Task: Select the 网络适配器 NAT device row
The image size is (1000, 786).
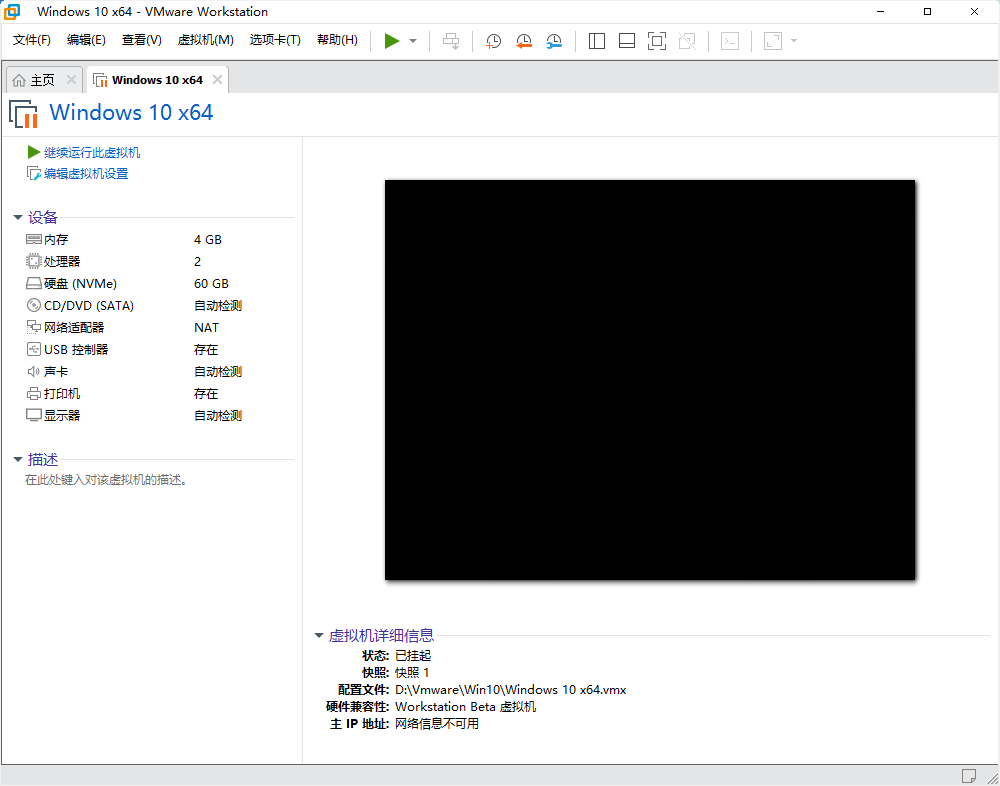Action: click(74, 328)
